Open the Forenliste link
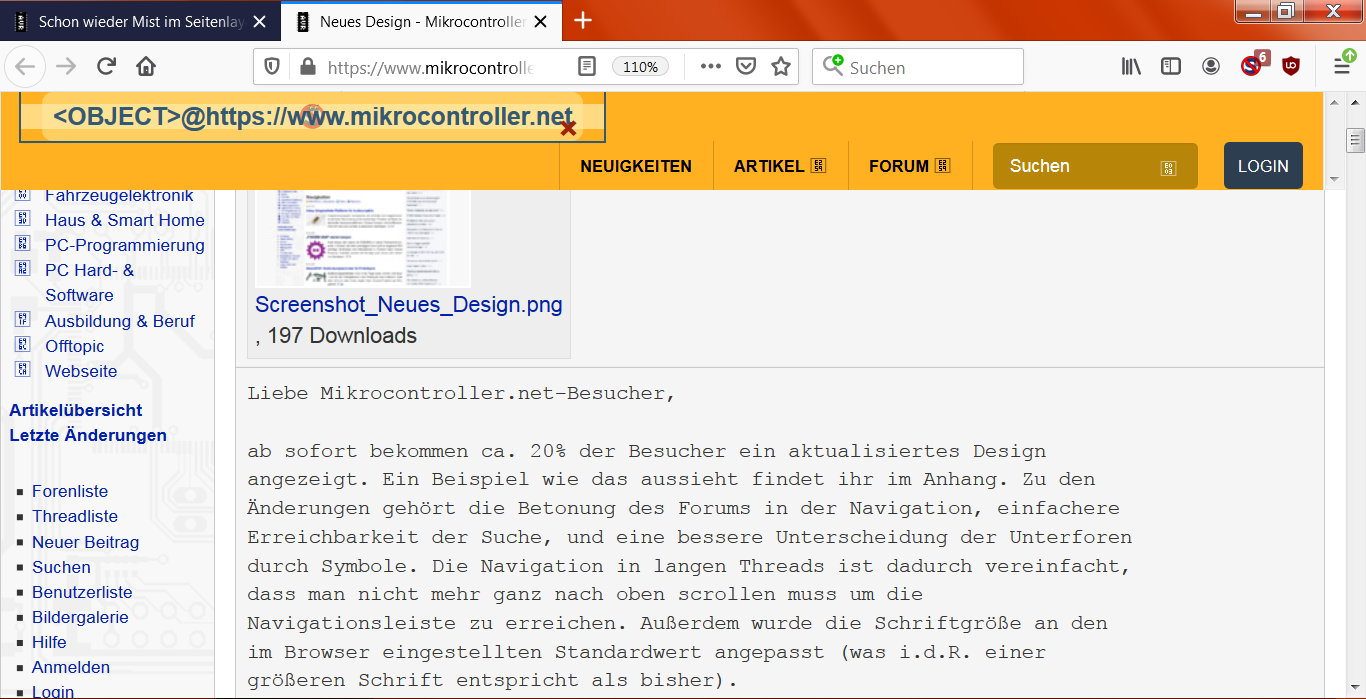 pyautogui.click(x=70, y=491)
